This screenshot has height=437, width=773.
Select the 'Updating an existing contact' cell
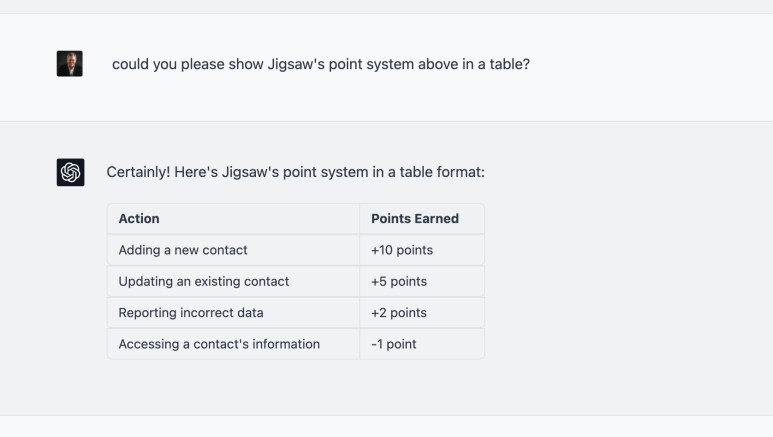233,281
